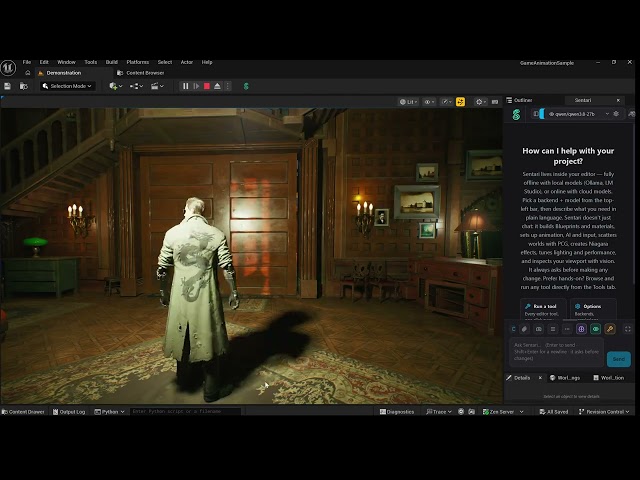Click the Python script input field
The height and width of the screenshot is (480, 640).
tap(186, 411)
